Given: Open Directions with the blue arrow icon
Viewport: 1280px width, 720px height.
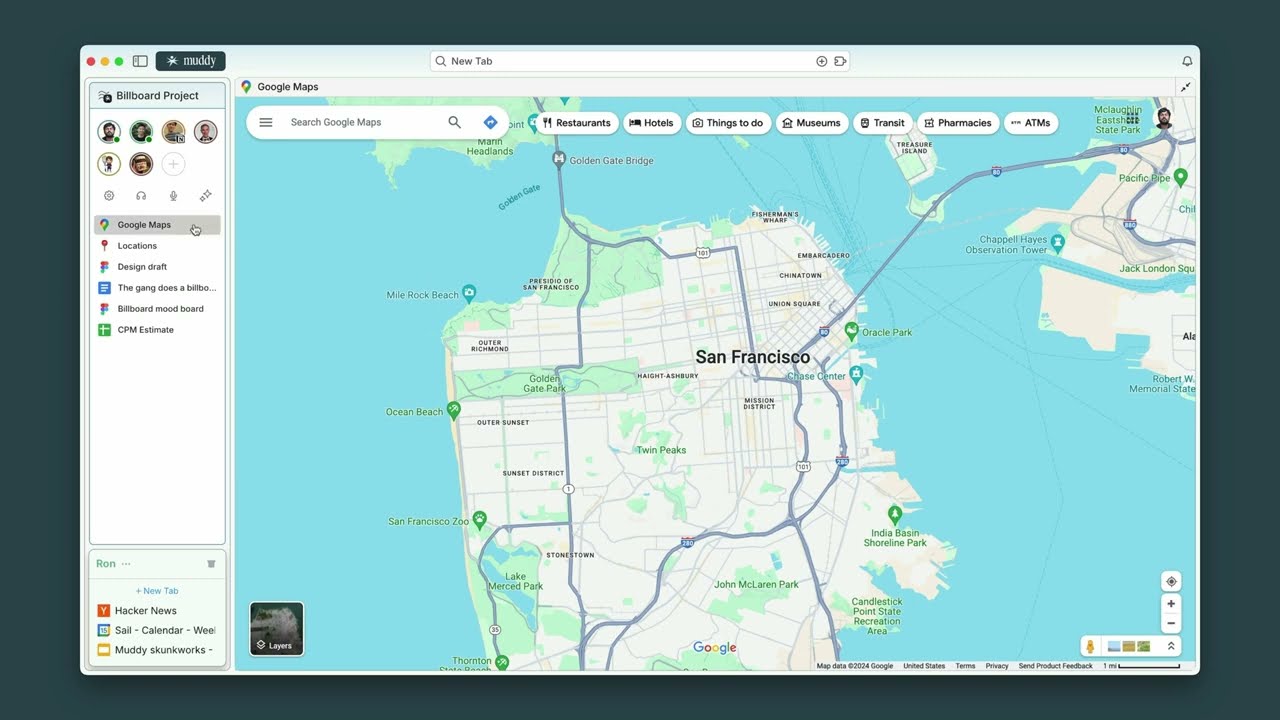Looking at the screenshot, I should 490,123.
